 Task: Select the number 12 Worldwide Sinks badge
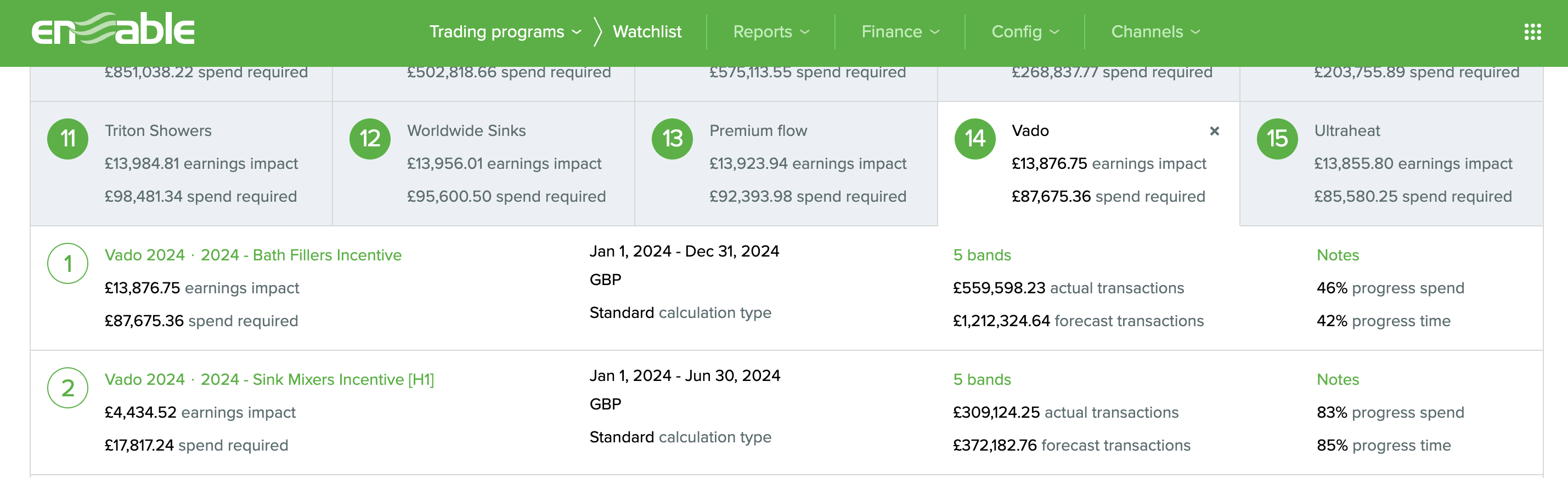369,139
